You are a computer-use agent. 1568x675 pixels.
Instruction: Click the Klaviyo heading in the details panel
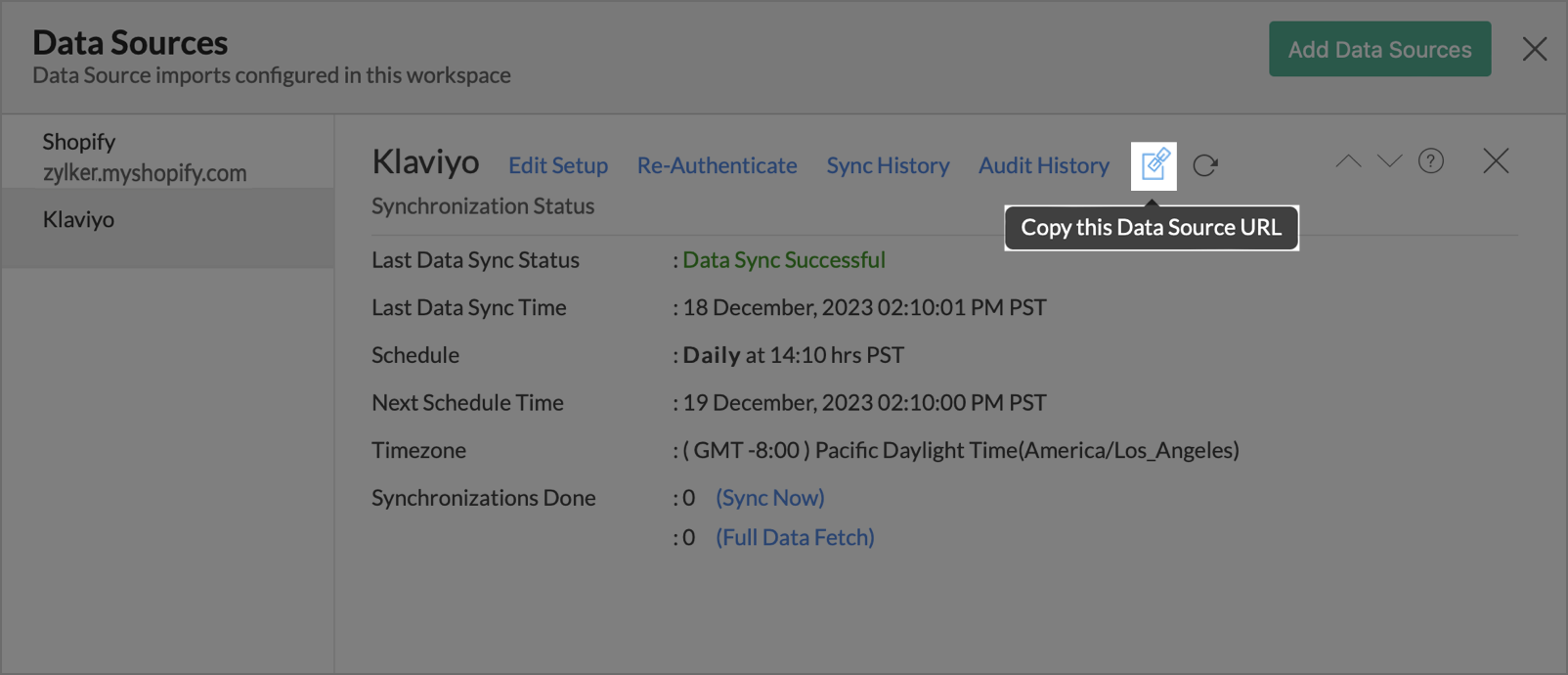(x=425, y=161)
